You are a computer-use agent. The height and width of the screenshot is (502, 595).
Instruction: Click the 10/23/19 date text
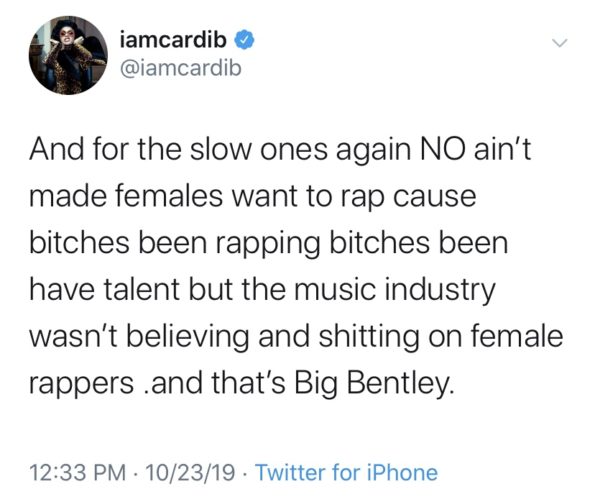coord(190,473)
